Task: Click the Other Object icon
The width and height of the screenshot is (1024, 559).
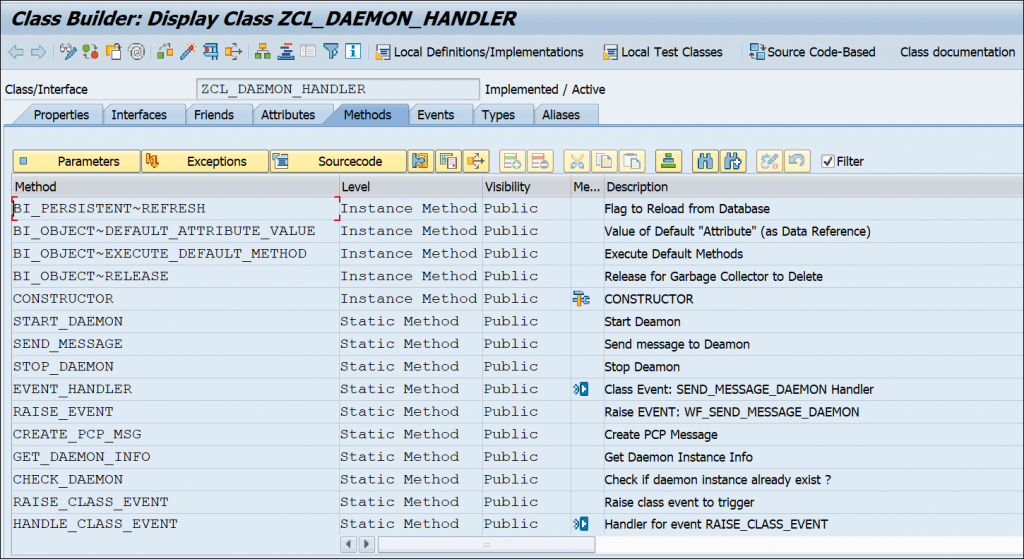Action: (114, 52)
